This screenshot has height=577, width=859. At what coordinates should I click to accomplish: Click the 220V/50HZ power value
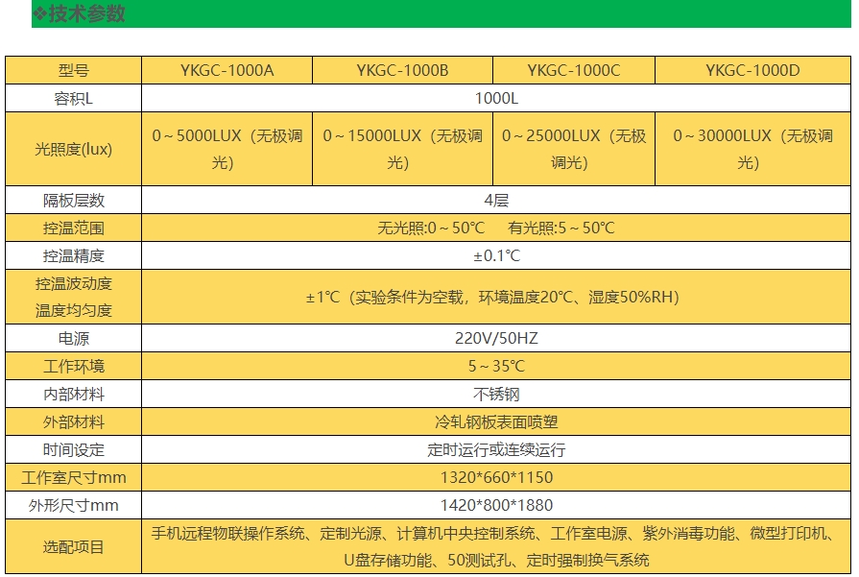coord(496,339)
